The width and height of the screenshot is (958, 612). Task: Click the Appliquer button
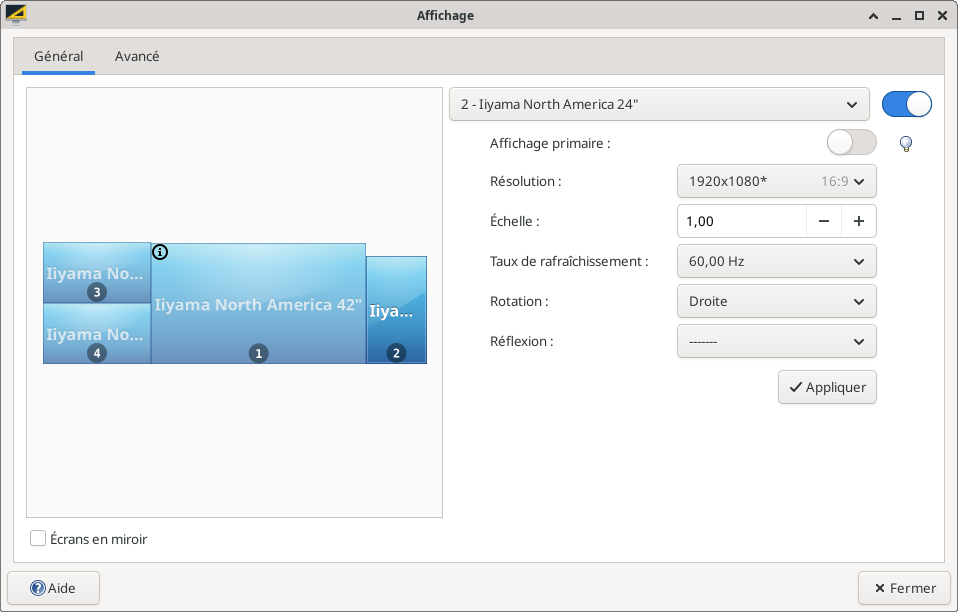[x=827, y=387]
